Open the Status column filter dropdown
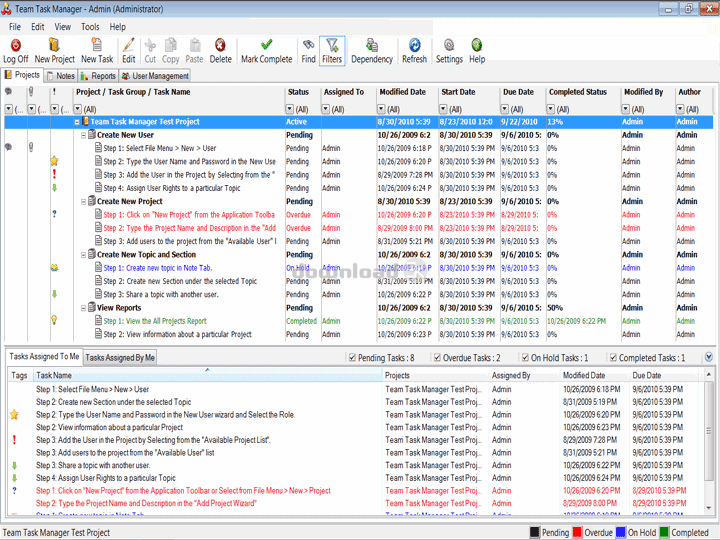 coord(289,109)
